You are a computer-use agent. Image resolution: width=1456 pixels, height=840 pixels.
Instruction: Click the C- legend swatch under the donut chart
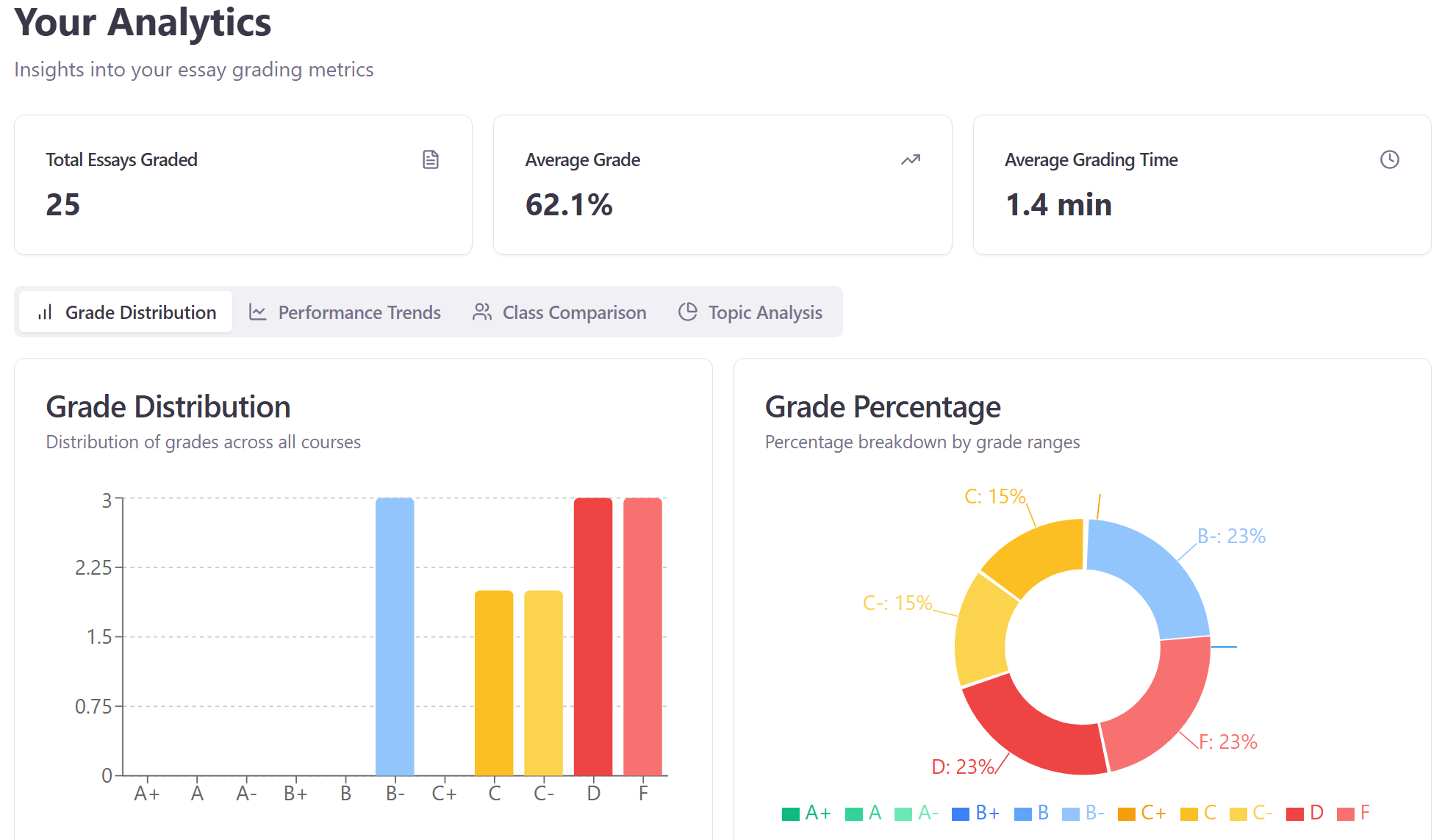(x=1238, y=812)
